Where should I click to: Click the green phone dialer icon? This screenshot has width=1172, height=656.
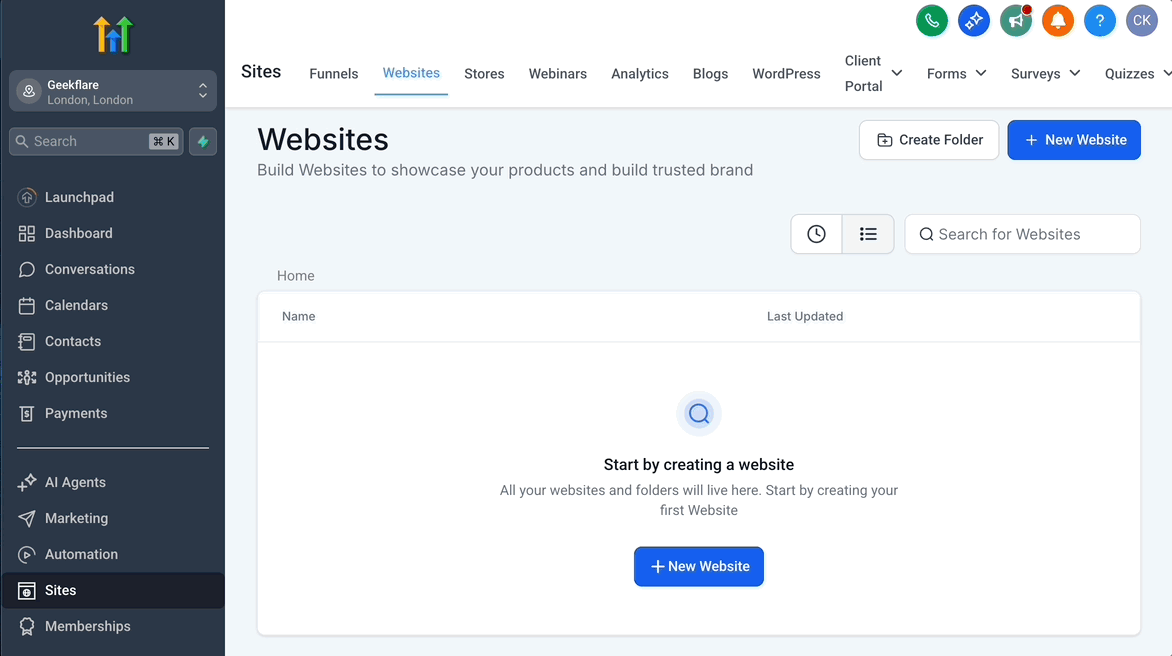coord(931,21)
